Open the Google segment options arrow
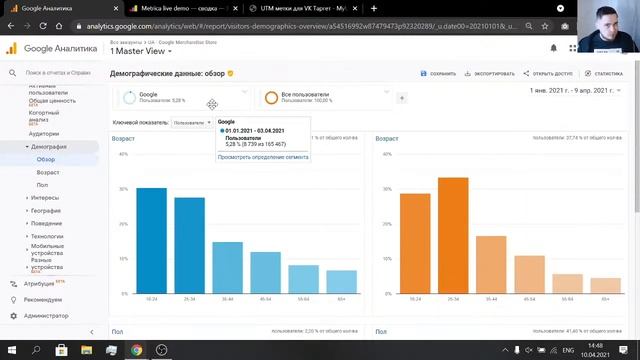Viewport: 640px width, 360px height. pos(244,92)
